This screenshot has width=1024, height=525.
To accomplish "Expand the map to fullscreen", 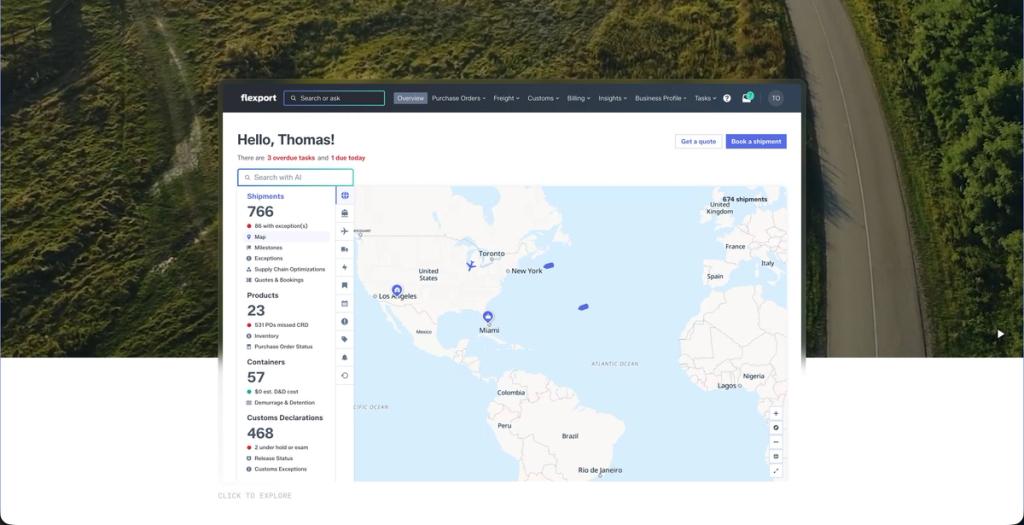I will (776, 471).
